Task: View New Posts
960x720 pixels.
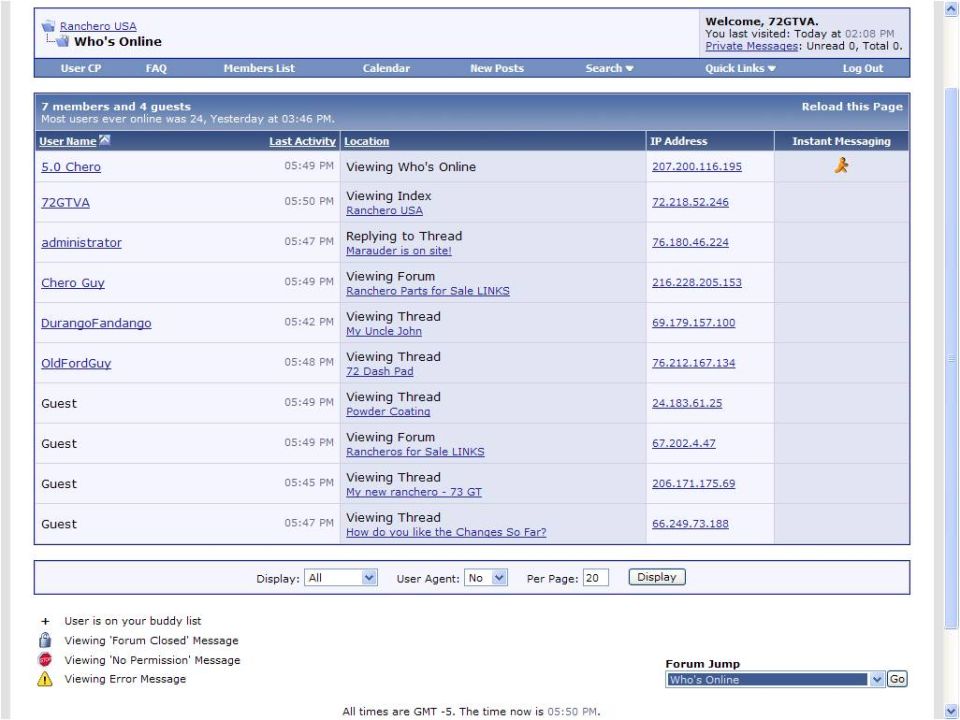Action: click(497, 68)
